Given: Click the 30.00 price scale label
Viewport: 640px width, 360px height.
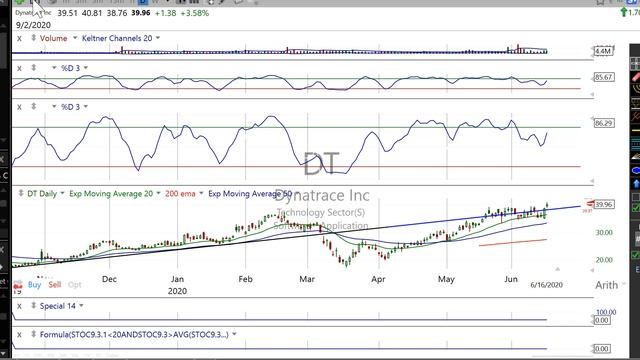Looking at the screenshot, I should point(604,233).
